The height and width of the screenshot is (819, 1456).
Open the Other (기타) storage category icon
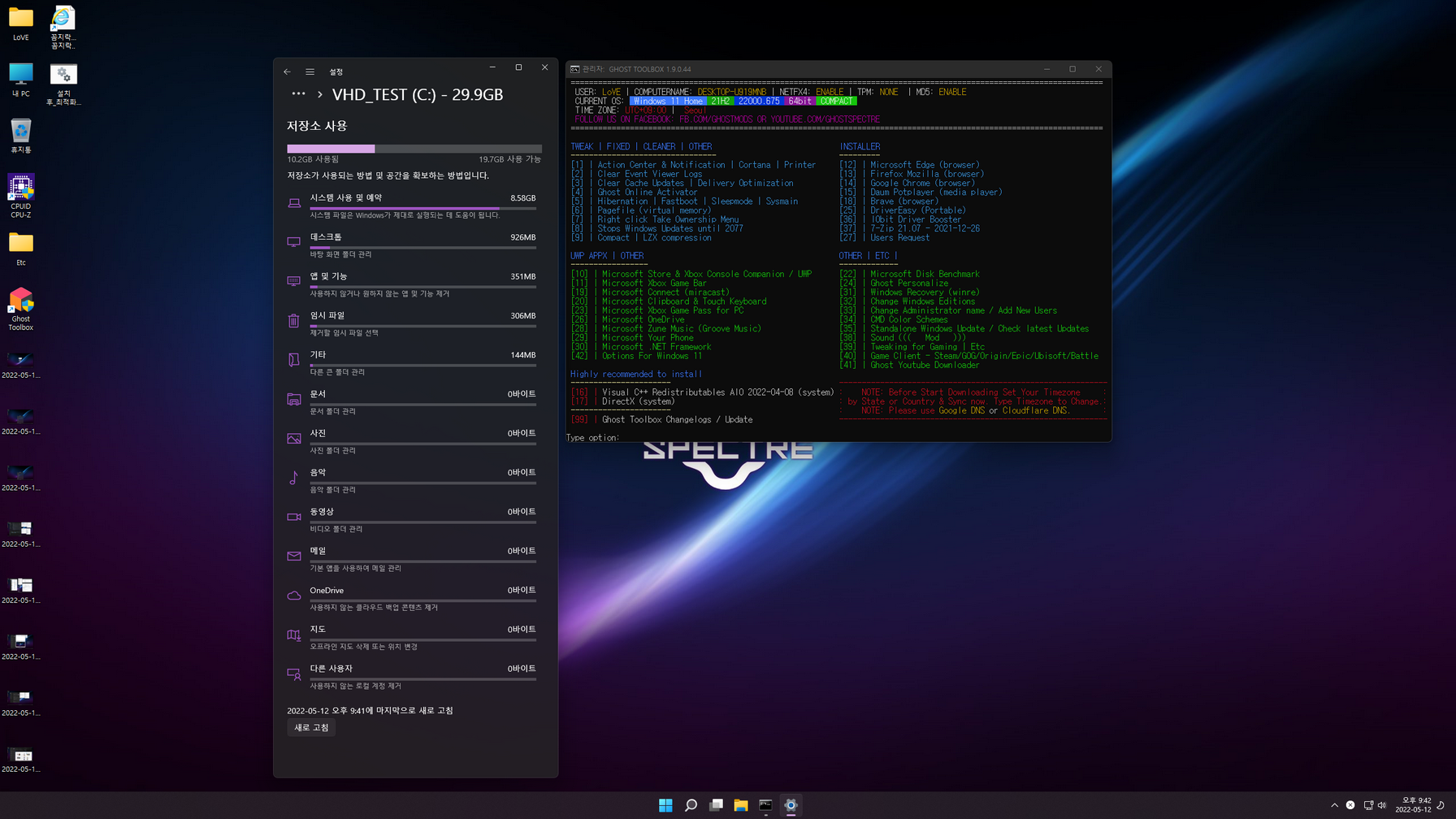click(294, 360)
